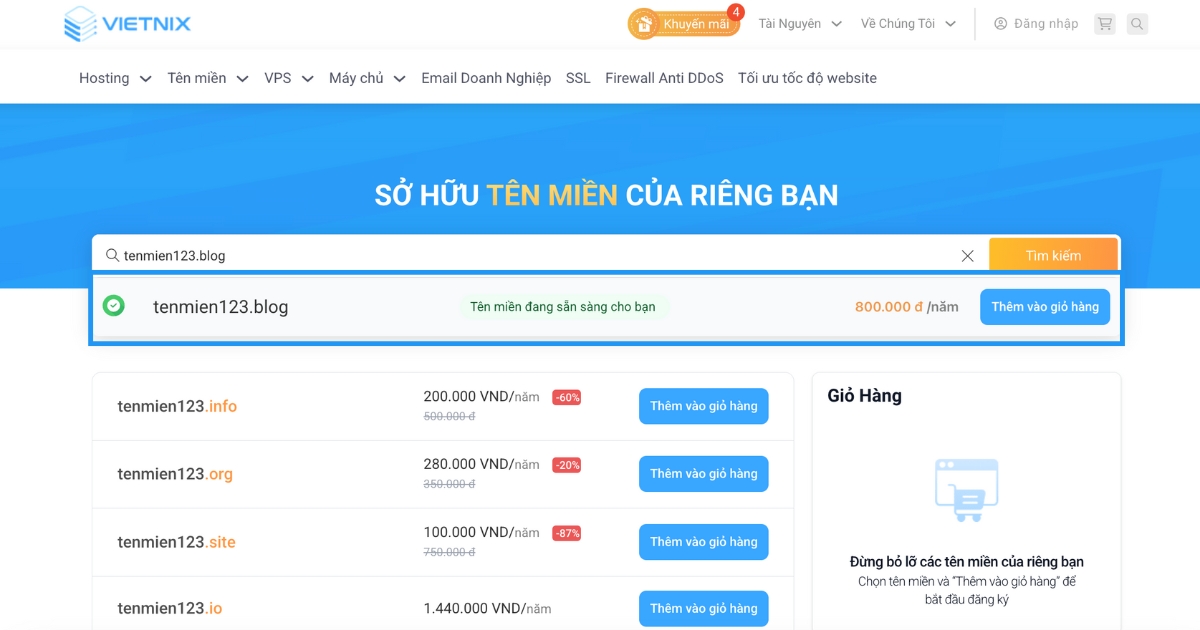
Task: Click Đăng nhập to sign in
Action: click(1044, 23)
